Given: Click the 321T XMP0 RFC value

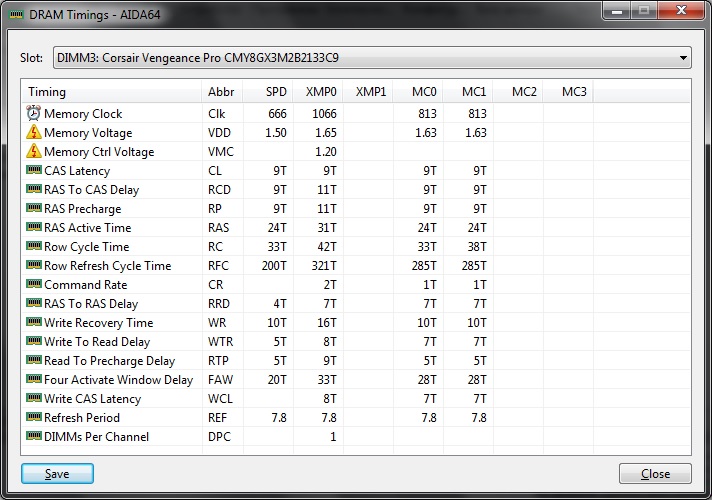Looking at the screenshot, I should pos(324,266).
